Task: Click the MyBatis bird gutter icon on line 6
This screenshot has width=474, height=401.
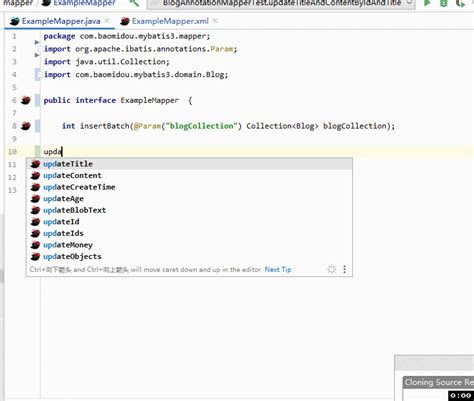Action: point(26,100)
